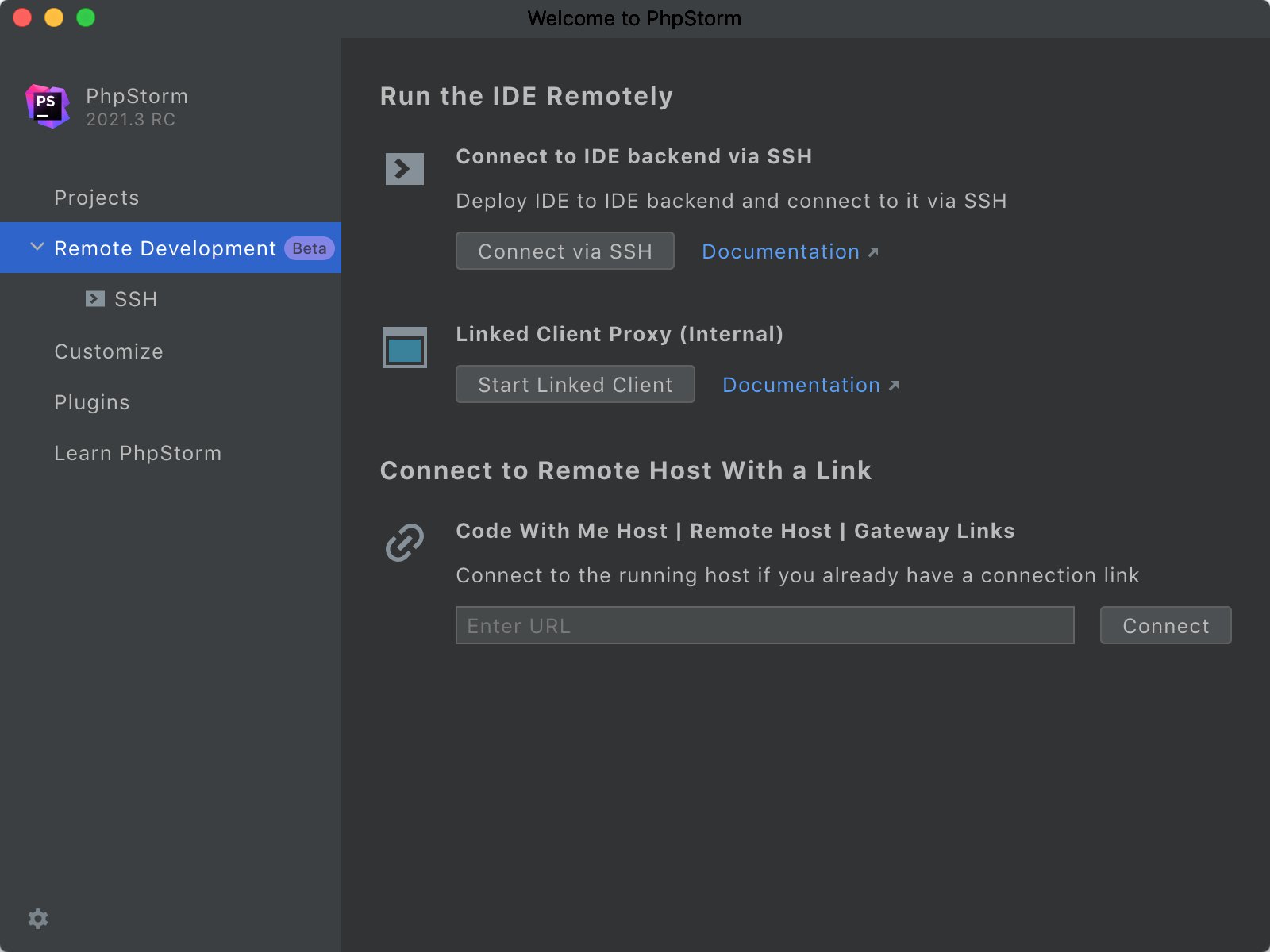Maximize the window with green button

point(86,17)
